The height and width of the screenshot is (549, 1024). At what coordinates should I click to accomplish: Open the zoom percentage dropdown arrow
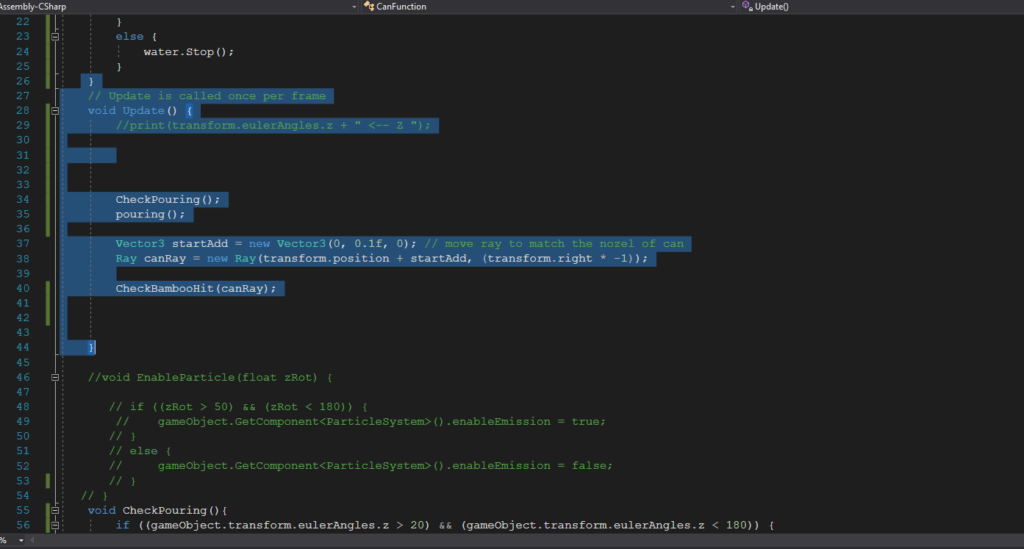pyautogui.click(x=21, y=541)
